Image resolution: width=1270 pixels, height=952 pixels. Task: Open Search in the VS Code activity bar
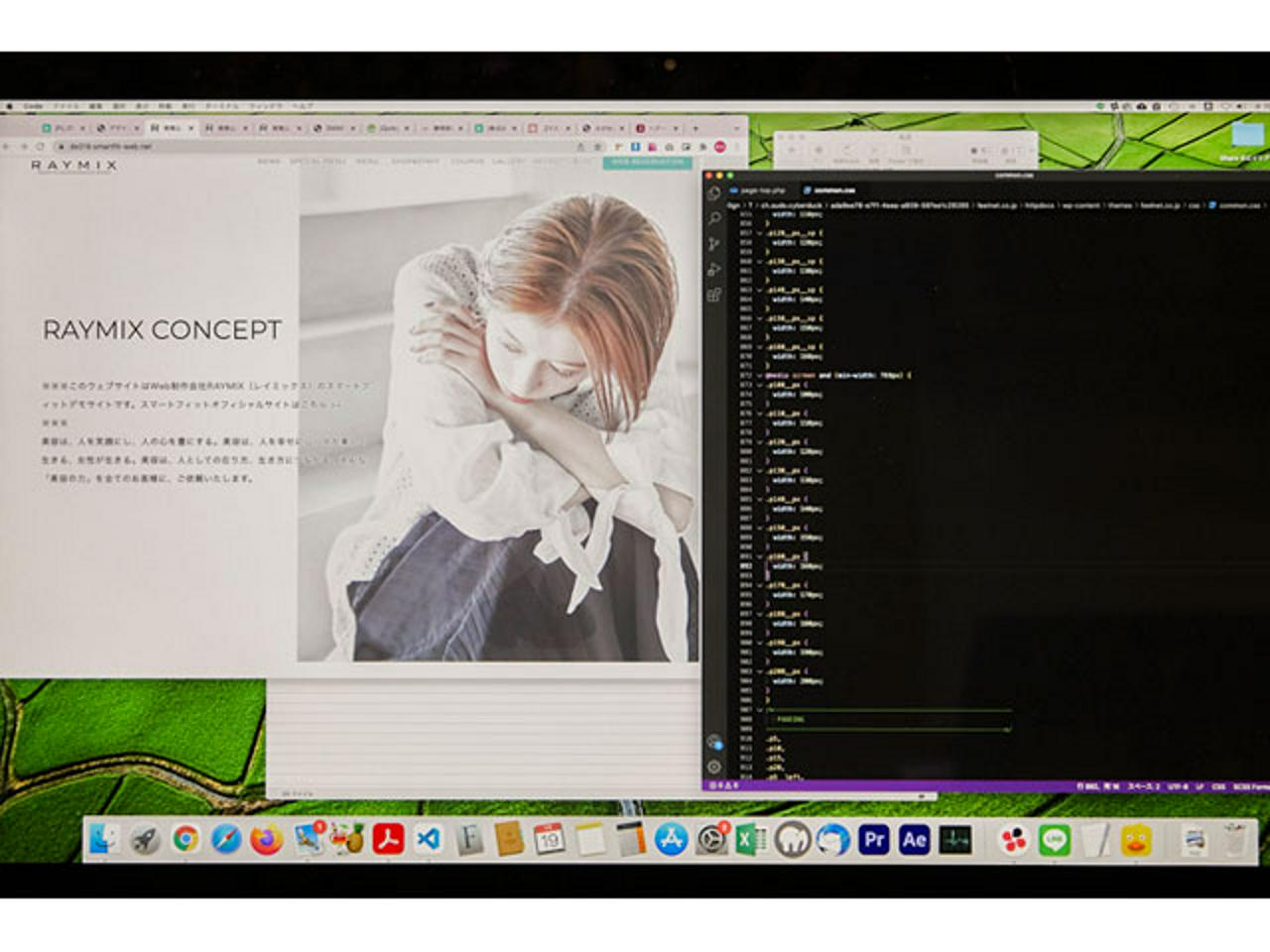tap(714, 218)
